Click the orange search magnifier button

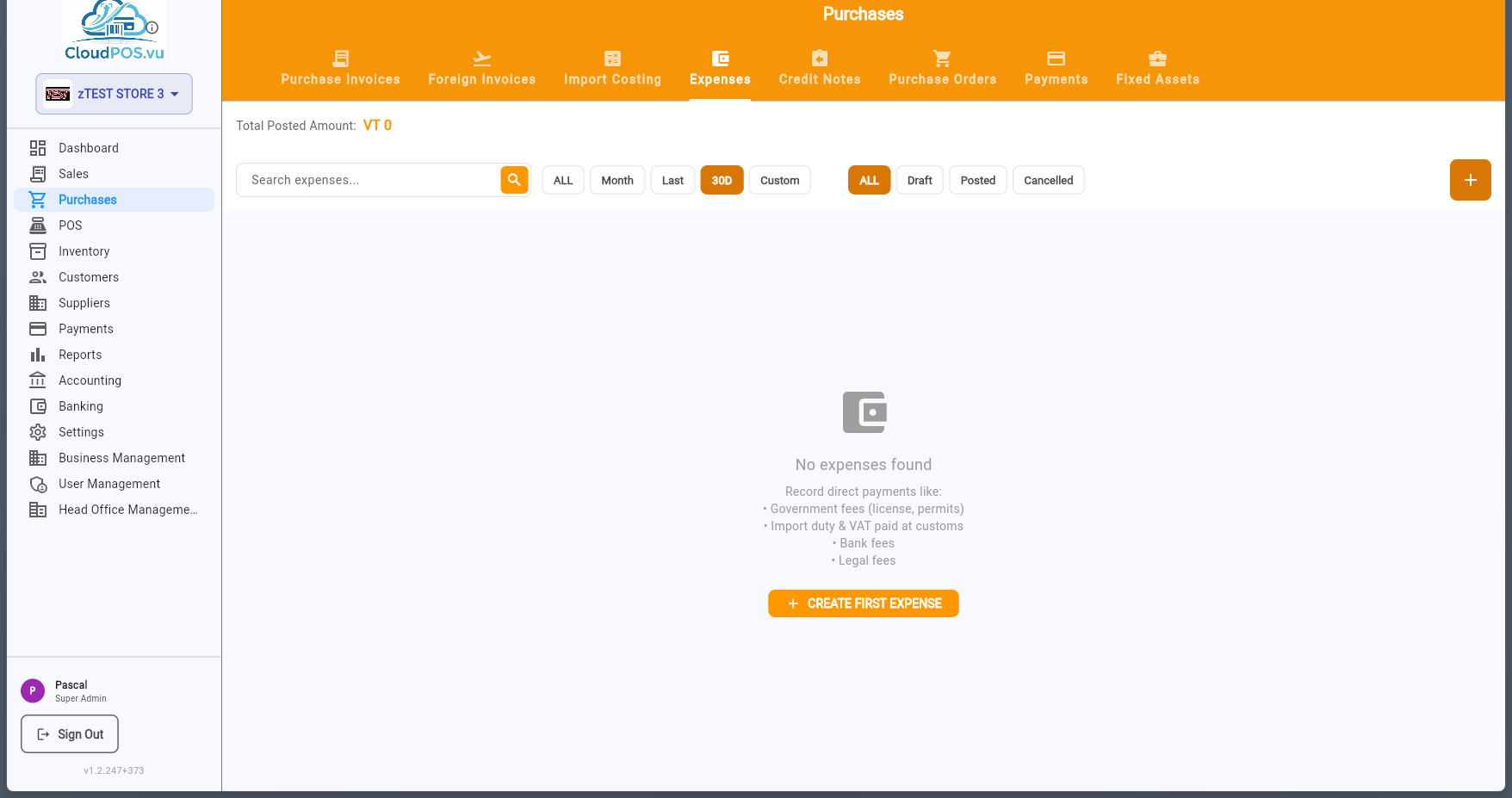coord(514,180)
